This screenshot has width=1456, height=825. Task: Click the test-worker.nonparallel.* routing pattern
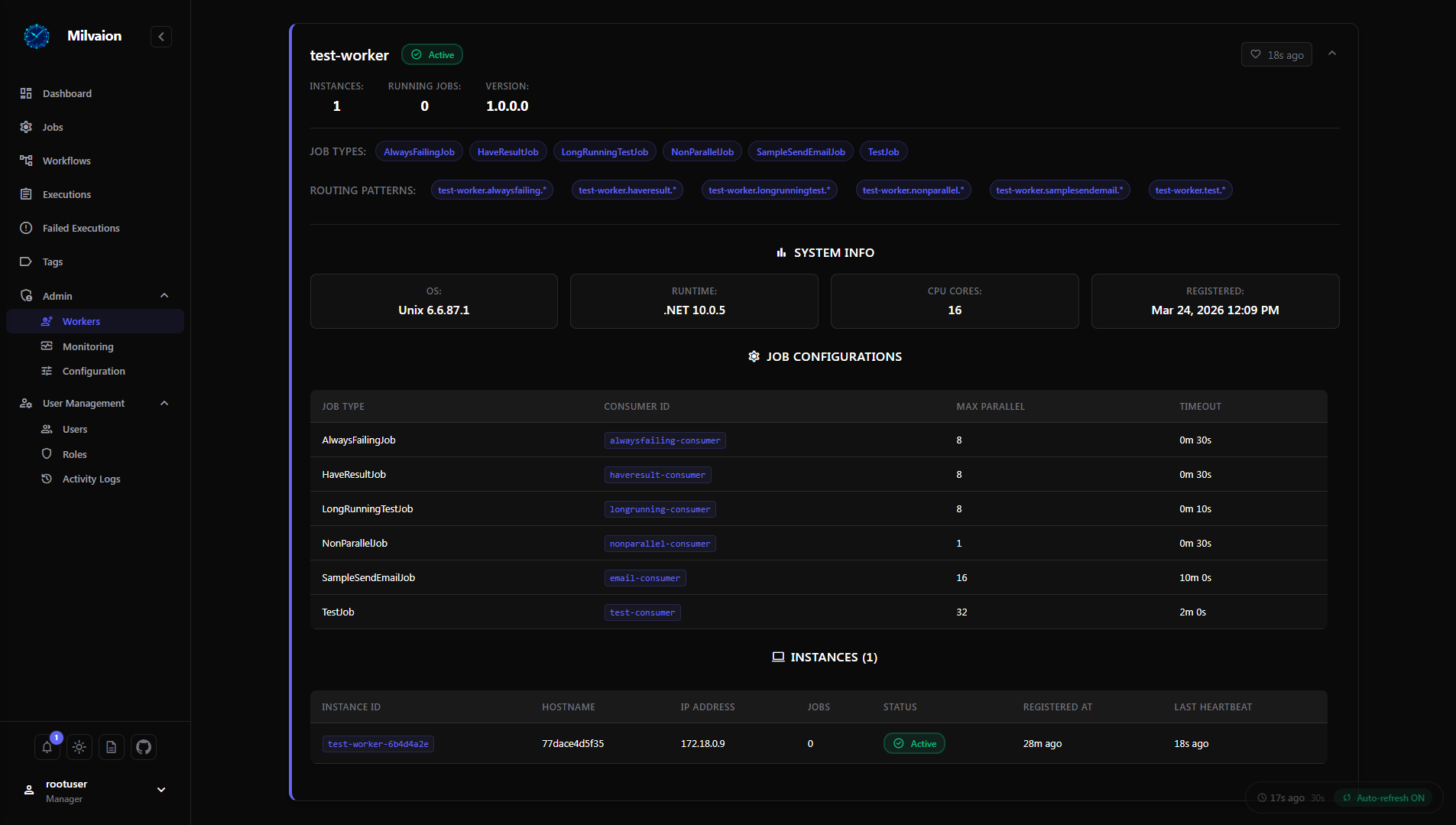pyautogui.click(x=913, y=190)
